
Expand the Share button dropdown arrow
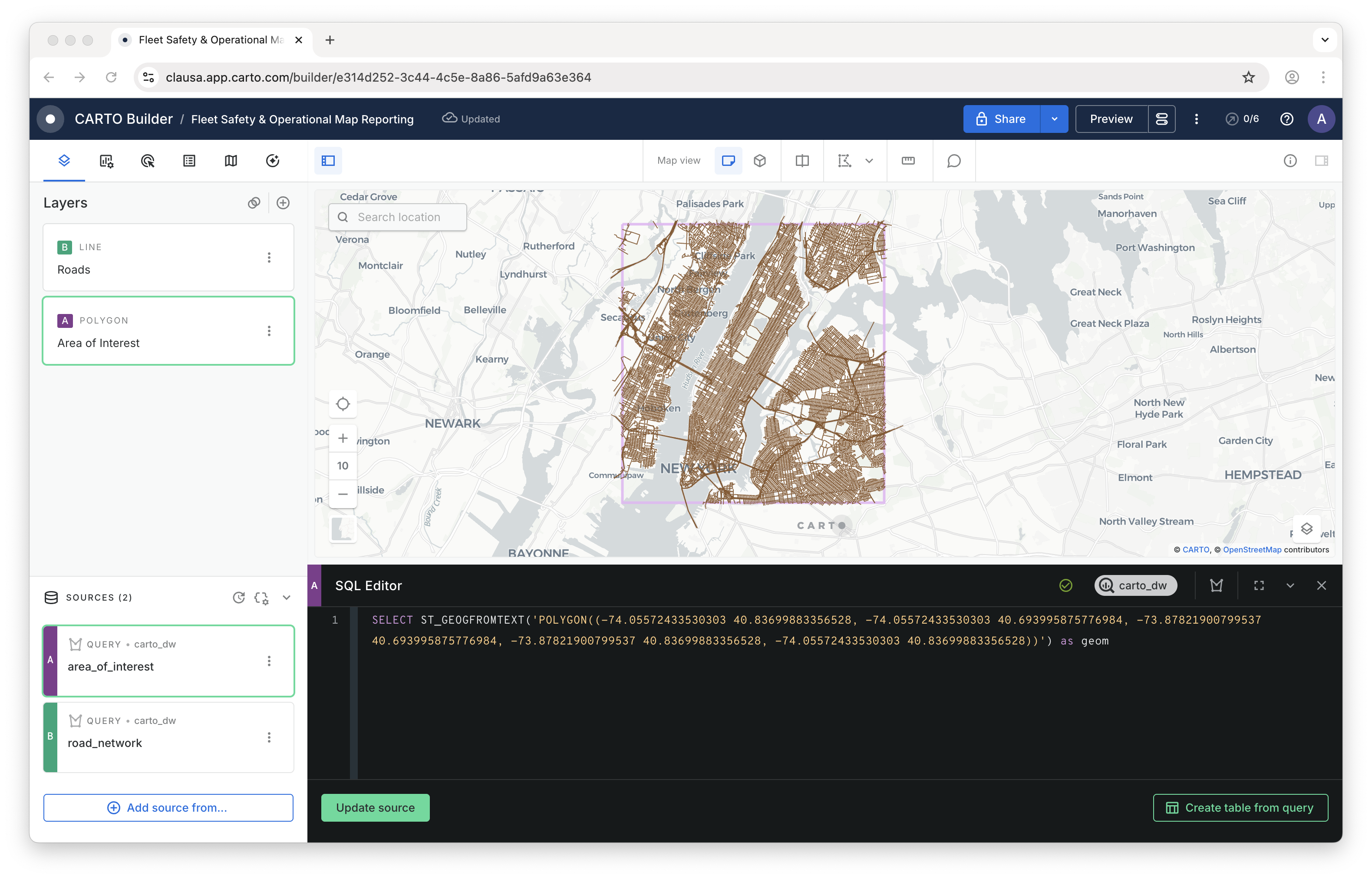(x=1054, y=119)
